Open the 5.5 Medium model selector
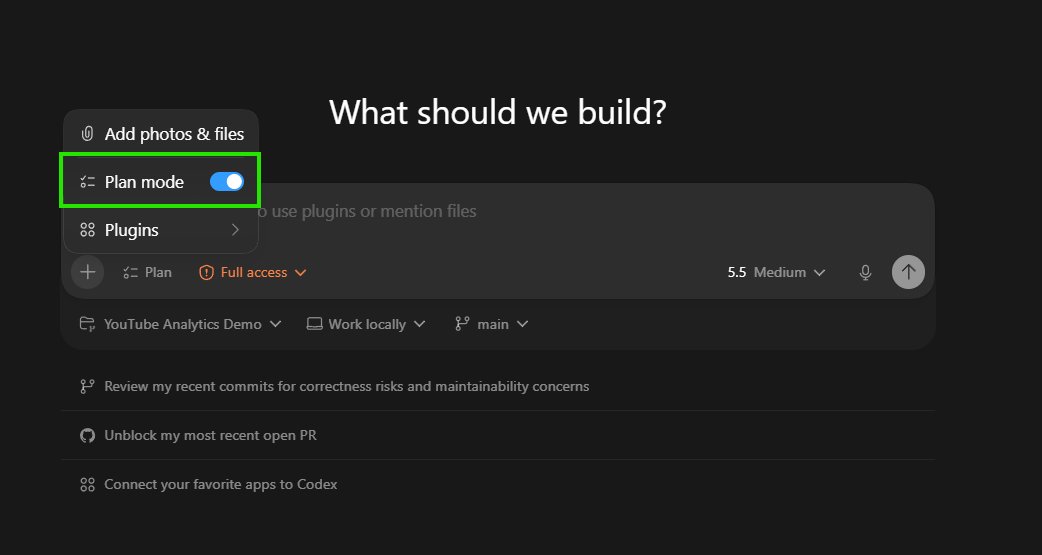Viewport: 1042px width, 555px height. click(x=776, y=273)
